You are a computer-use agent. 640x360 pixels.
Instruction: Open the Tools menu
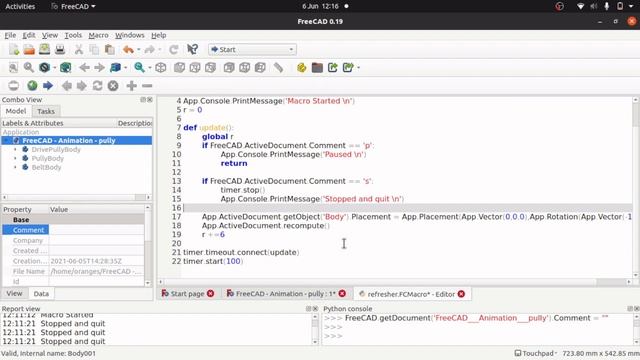click(x=73, y=35)
